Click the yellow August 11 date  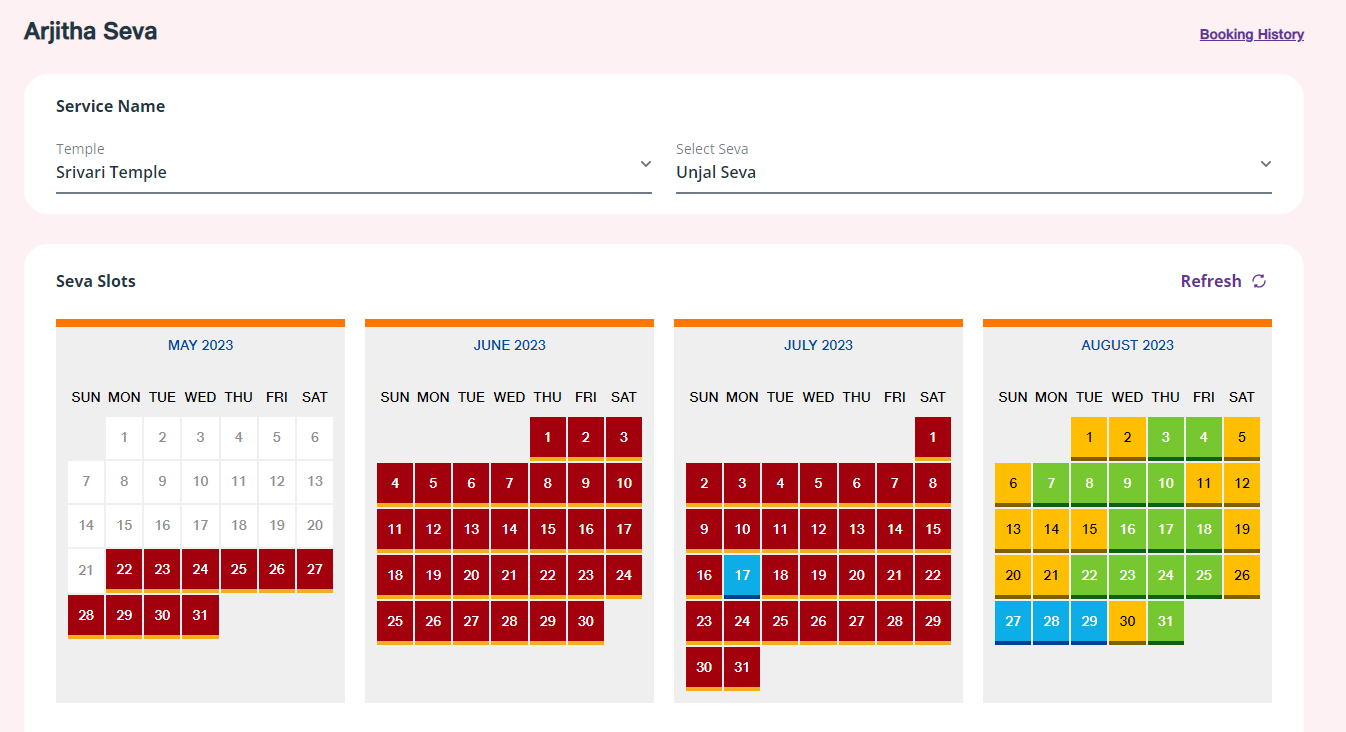(1204, 485)
